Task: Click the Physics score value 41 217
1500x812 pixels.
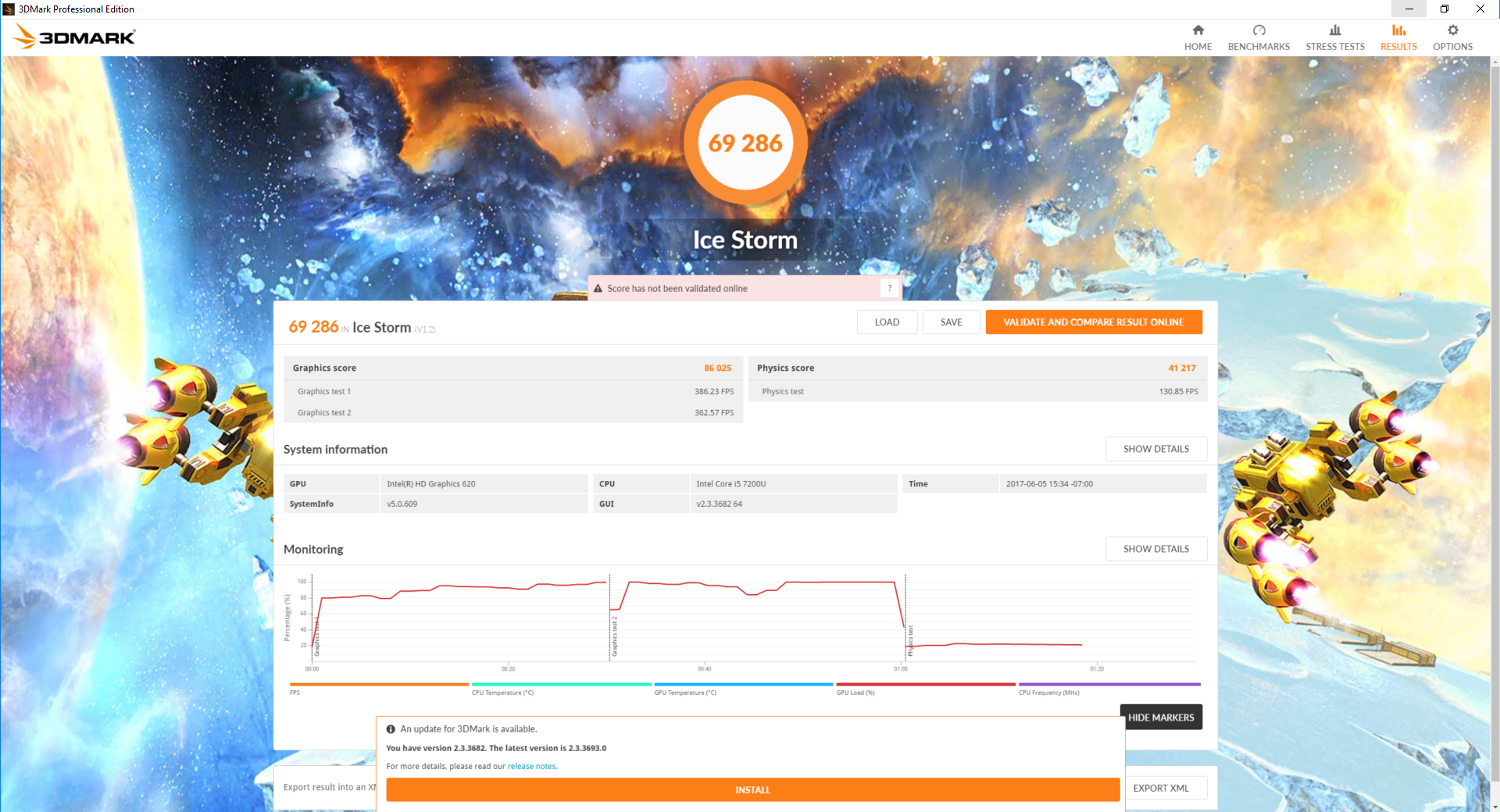Action: coord(1182,369)
